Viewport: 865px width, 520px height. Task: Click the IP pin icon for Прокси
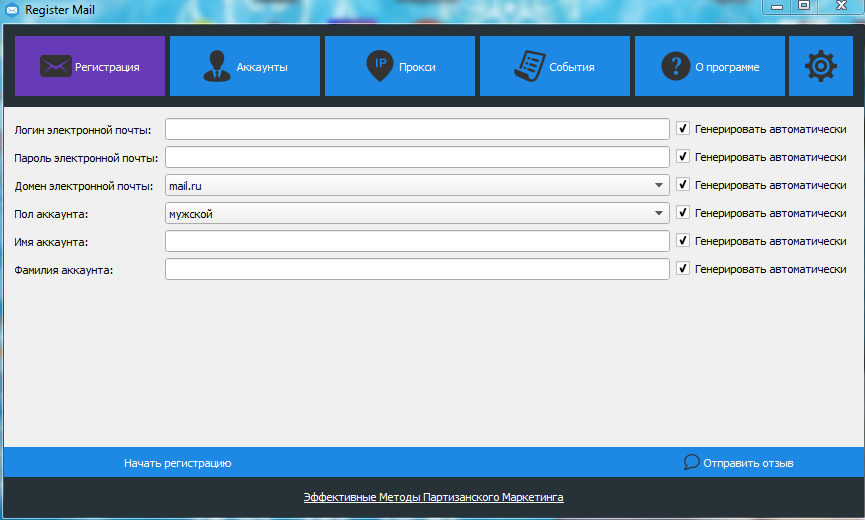(379, 66)
